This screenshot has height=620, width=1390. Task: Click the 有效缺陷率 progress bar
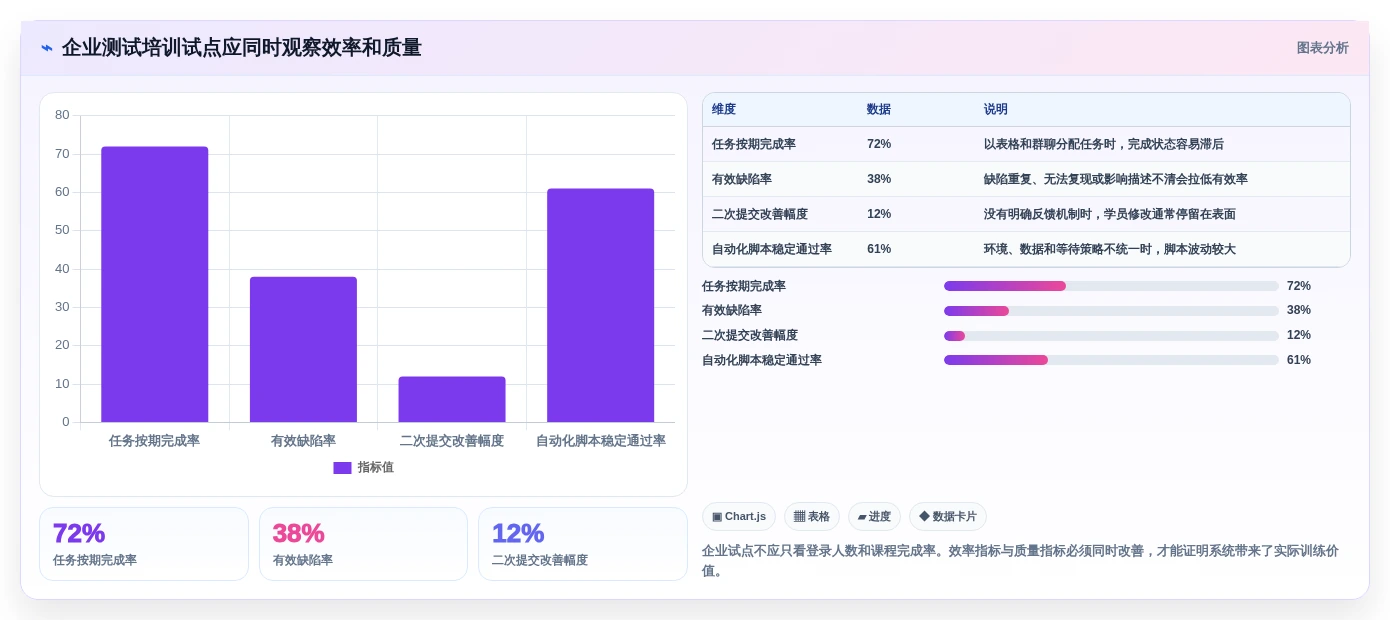(x=1111, y=311)
